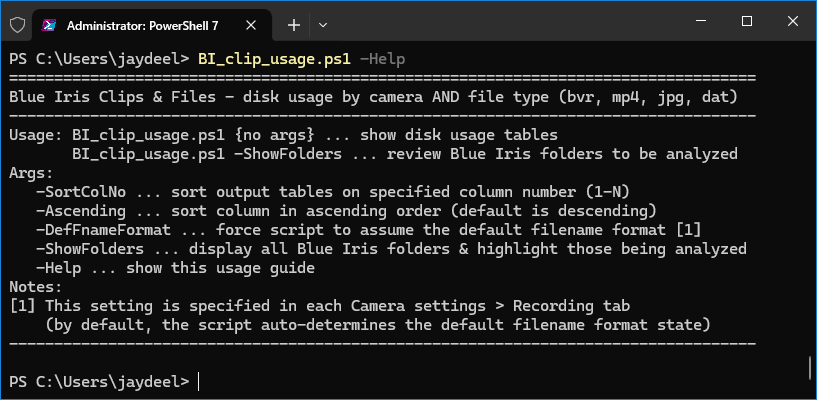Select the Administrator: PowerShell 7 tab
The width and height of the screenshot is (817, 400).
coord(152,23)
